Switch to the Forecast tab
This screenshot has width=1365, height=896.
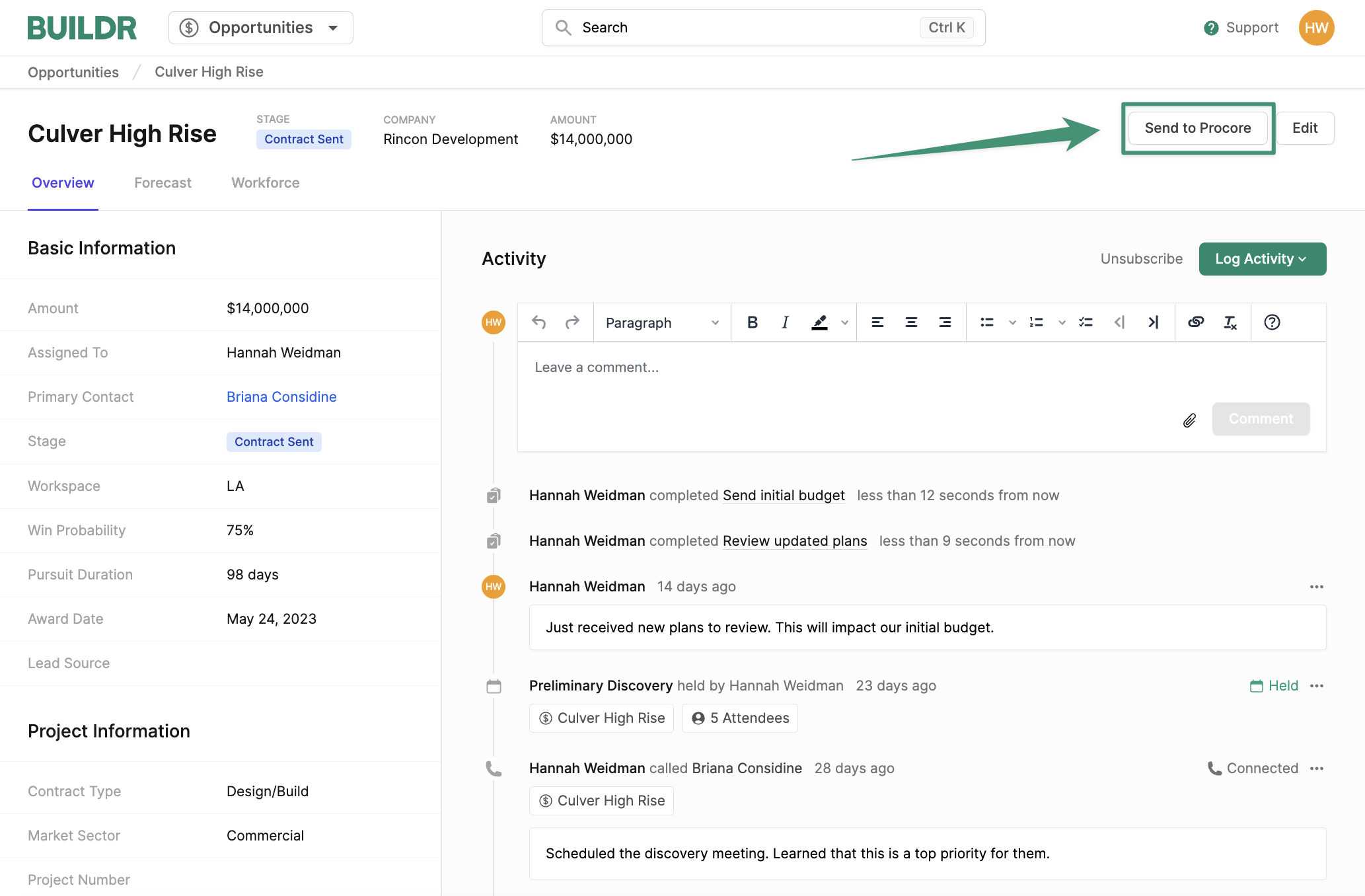tap(163, 183)
